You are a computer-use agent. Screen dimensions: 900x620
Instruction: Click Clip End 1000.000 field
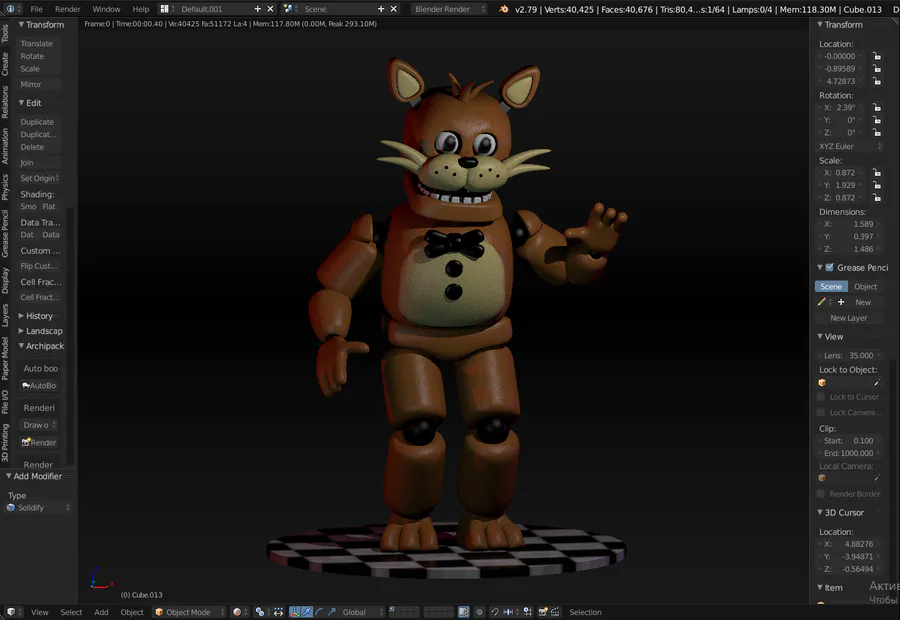(x=848, y=453)
